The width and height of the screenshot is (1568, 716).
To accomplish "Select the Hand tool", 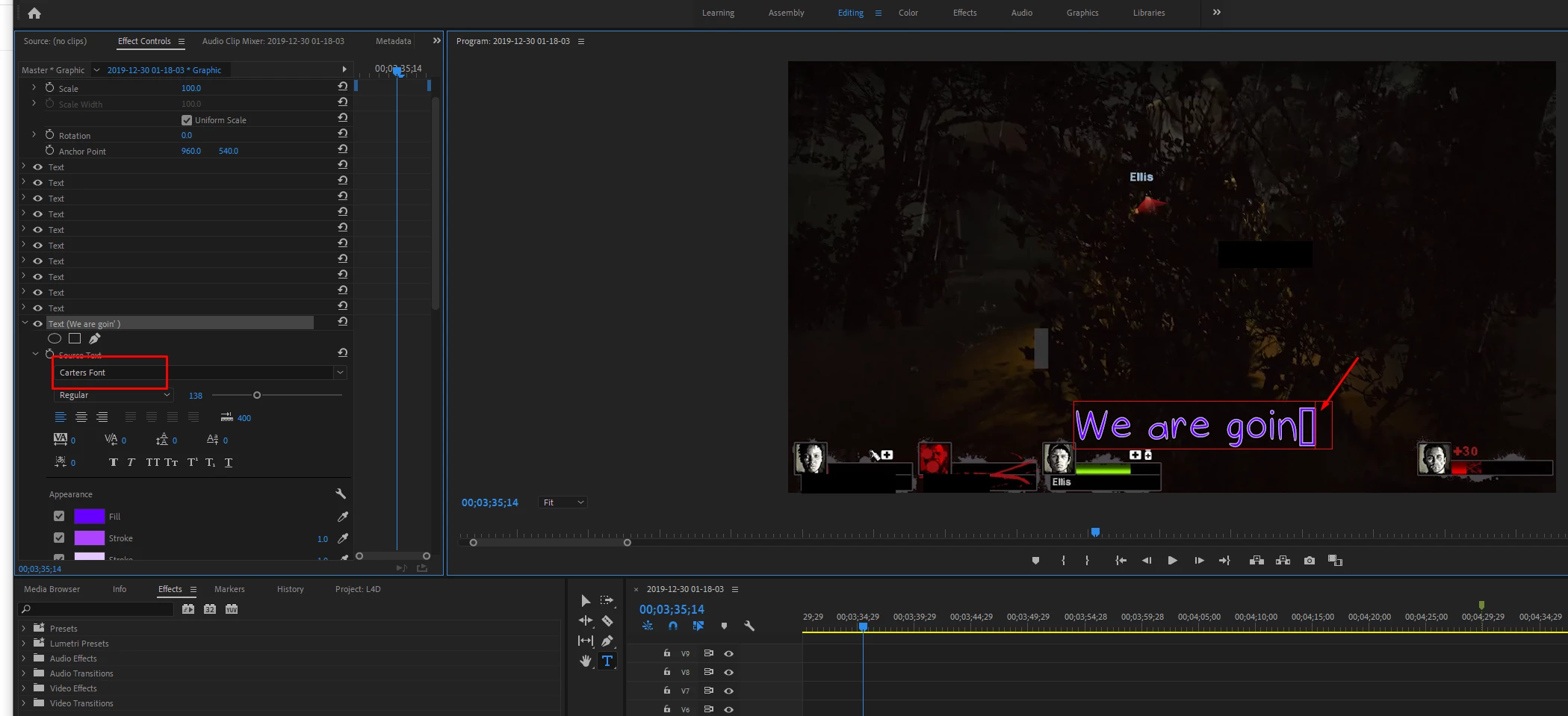I will pos(586,661).
